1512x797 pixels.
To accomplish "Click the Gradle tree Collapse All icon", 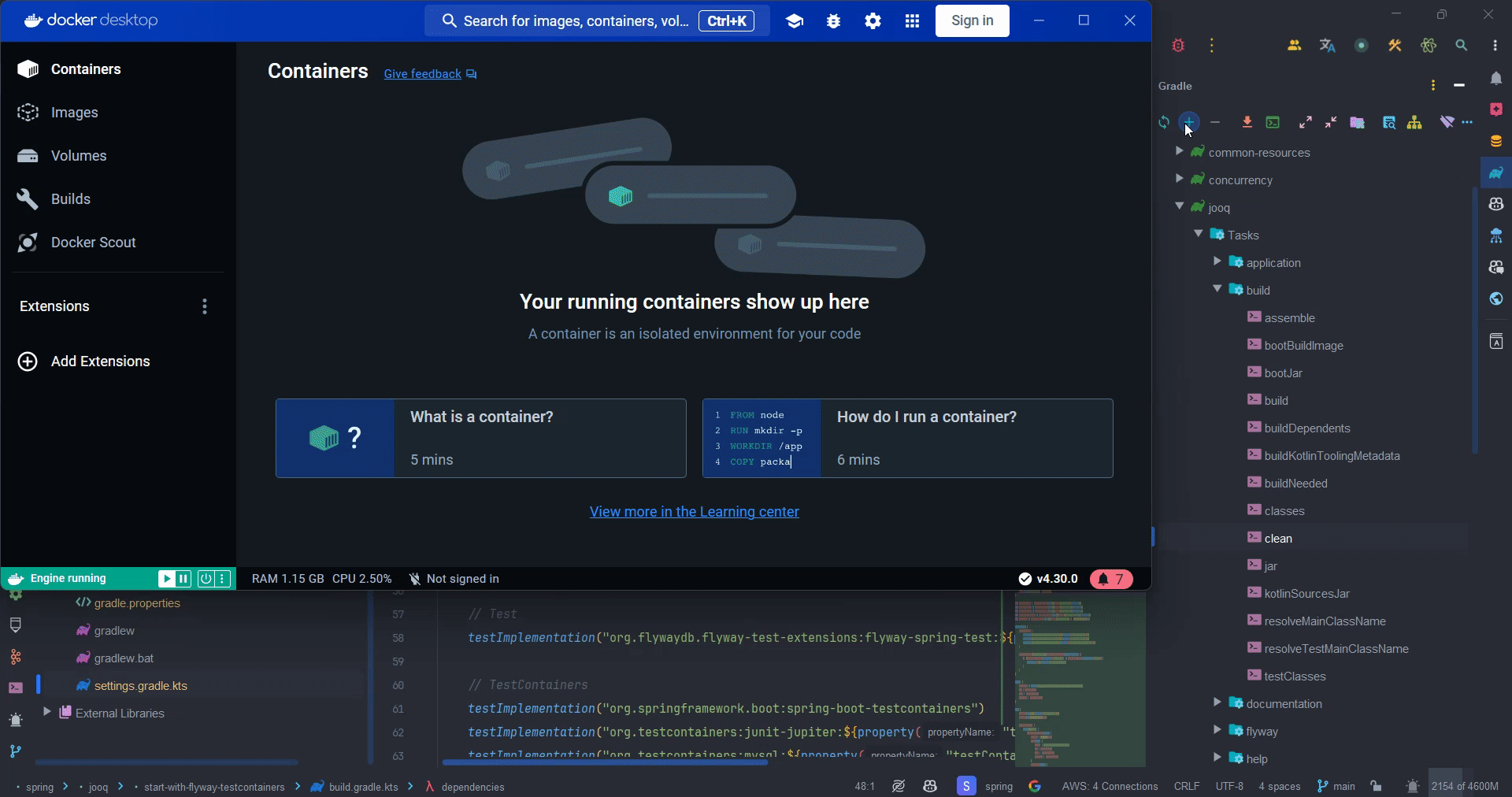I will pos(1331,122).
